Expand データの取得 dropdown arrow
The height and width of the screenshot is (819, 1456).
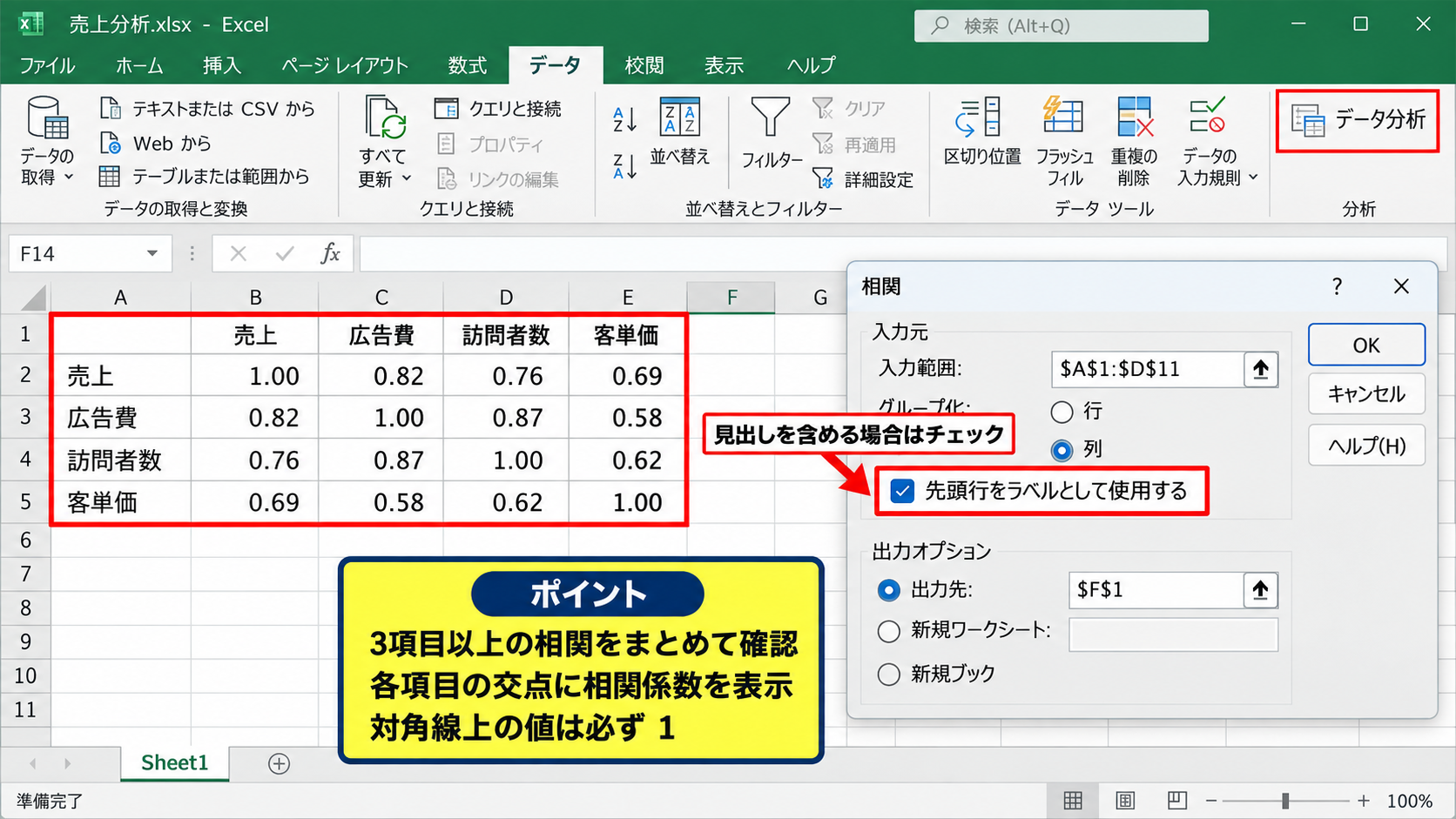tap(70, 178)
